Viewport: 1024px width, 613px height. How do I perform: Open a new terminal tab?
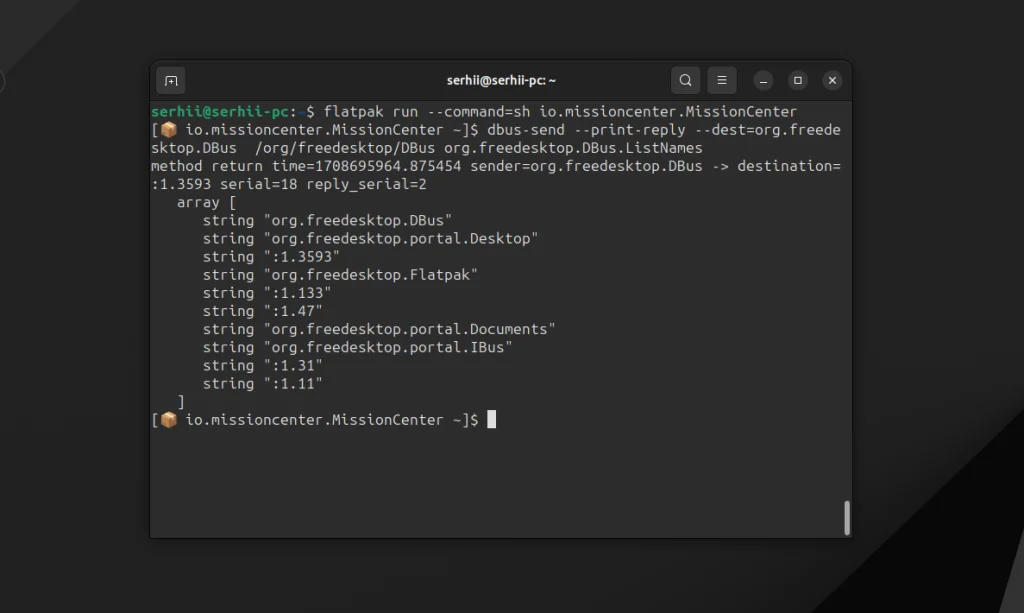pyautogui.click(x=171, y=81)
